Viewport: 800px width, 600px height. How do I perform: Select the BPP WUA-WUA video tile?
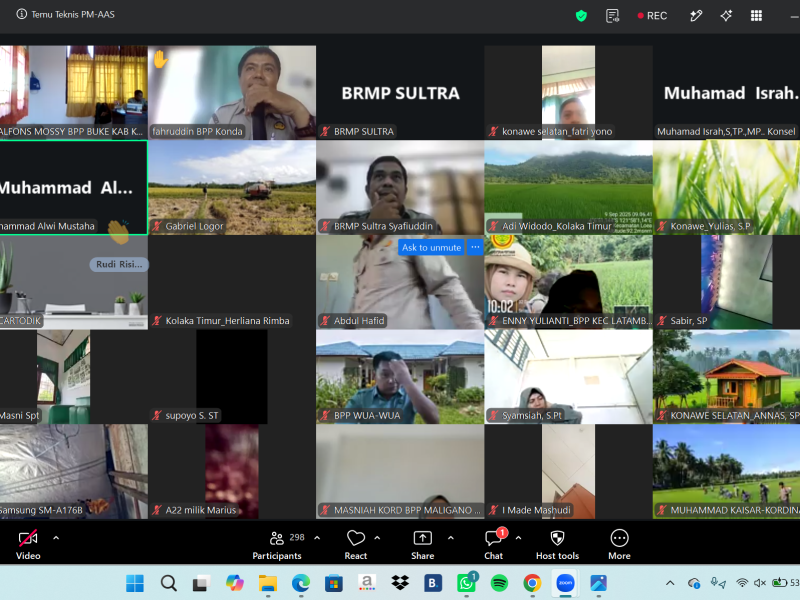click(400, 377)
